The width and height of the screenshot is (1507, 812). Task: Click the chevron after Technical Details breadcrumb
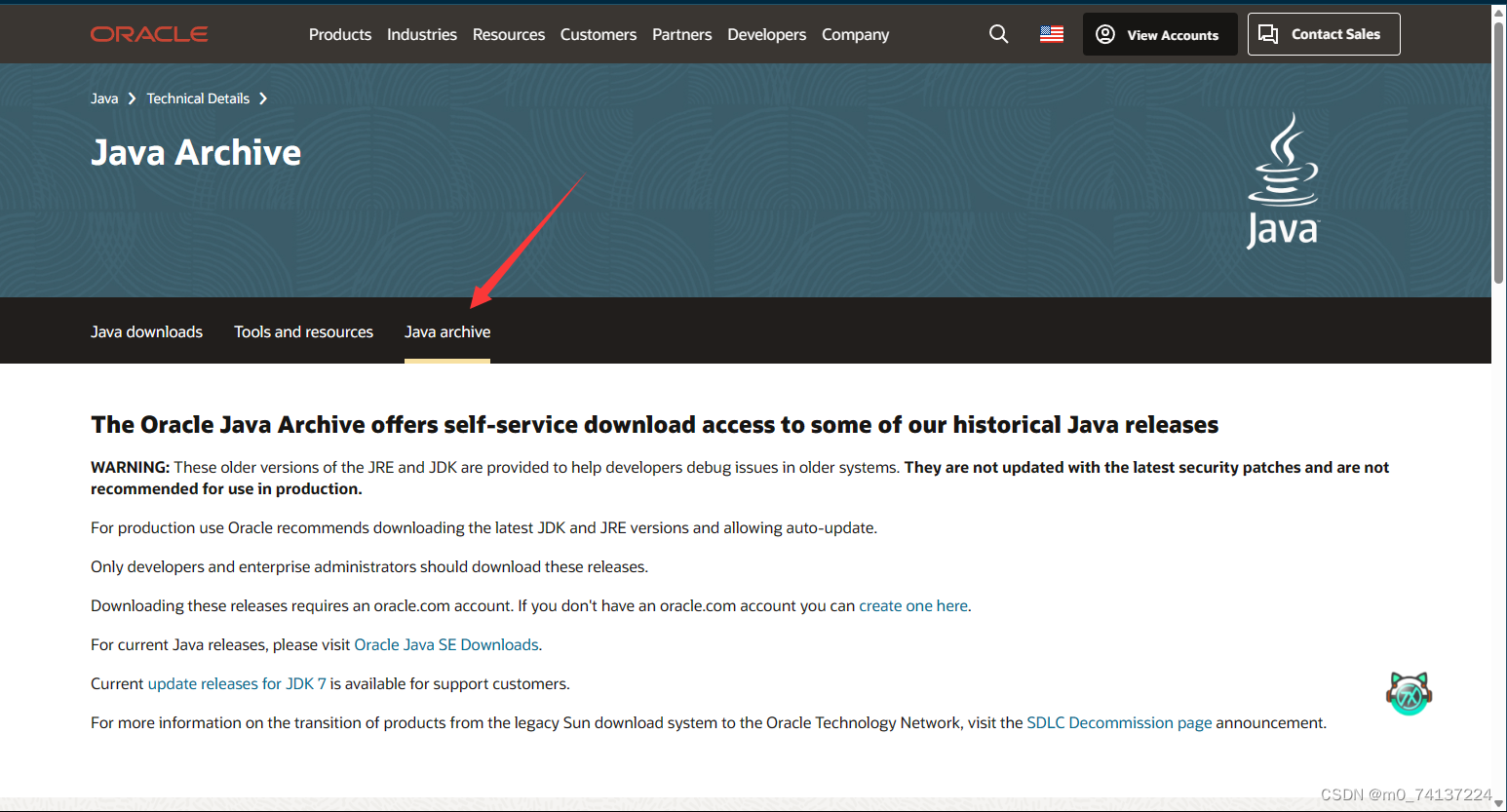(x=263, y=98)
